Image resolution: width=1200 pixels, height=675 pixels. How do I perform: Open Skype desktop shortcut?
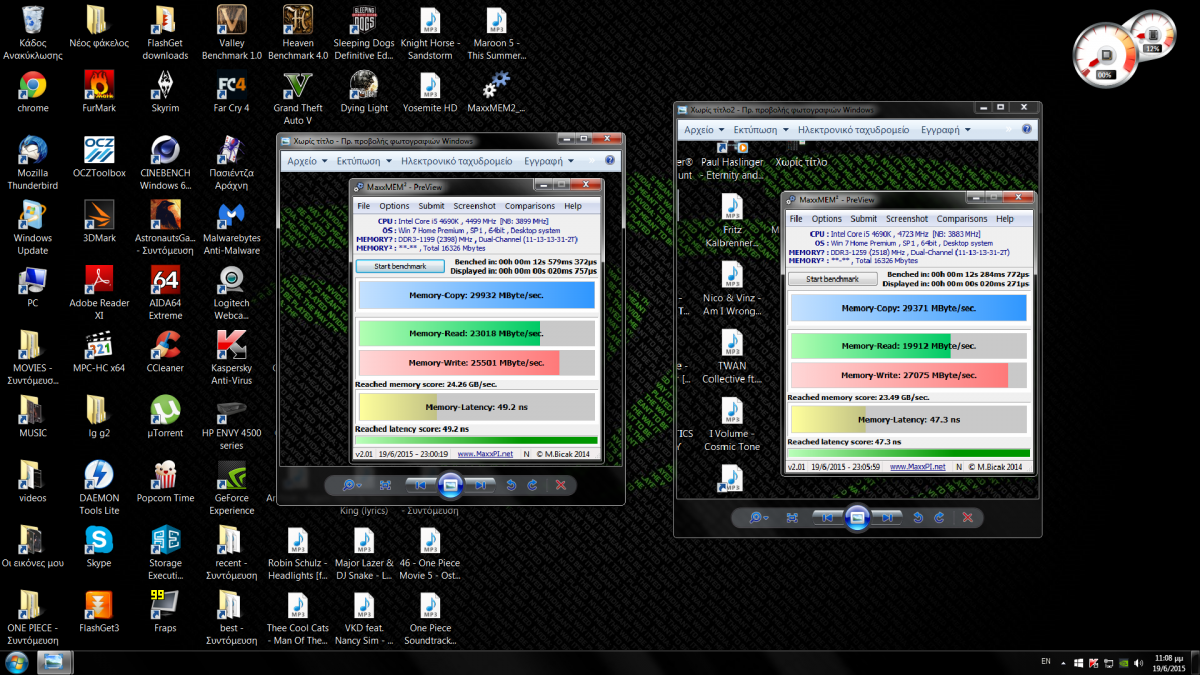[x=99, y=546]
